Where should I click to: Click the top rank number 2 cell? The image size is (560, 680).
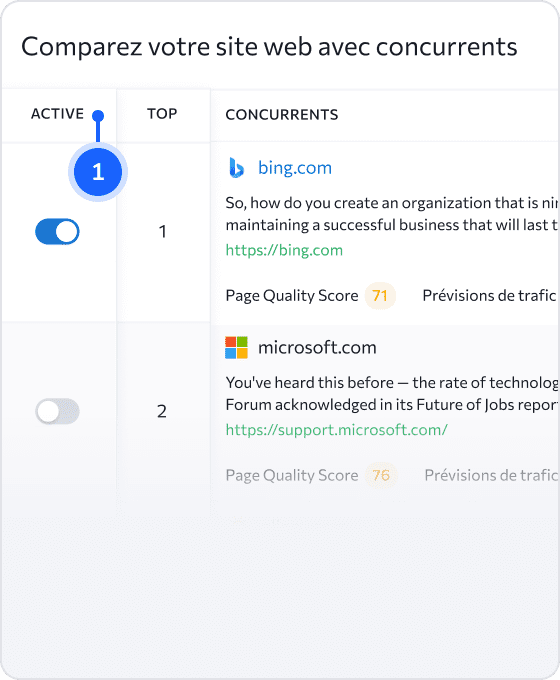point(162,411)
